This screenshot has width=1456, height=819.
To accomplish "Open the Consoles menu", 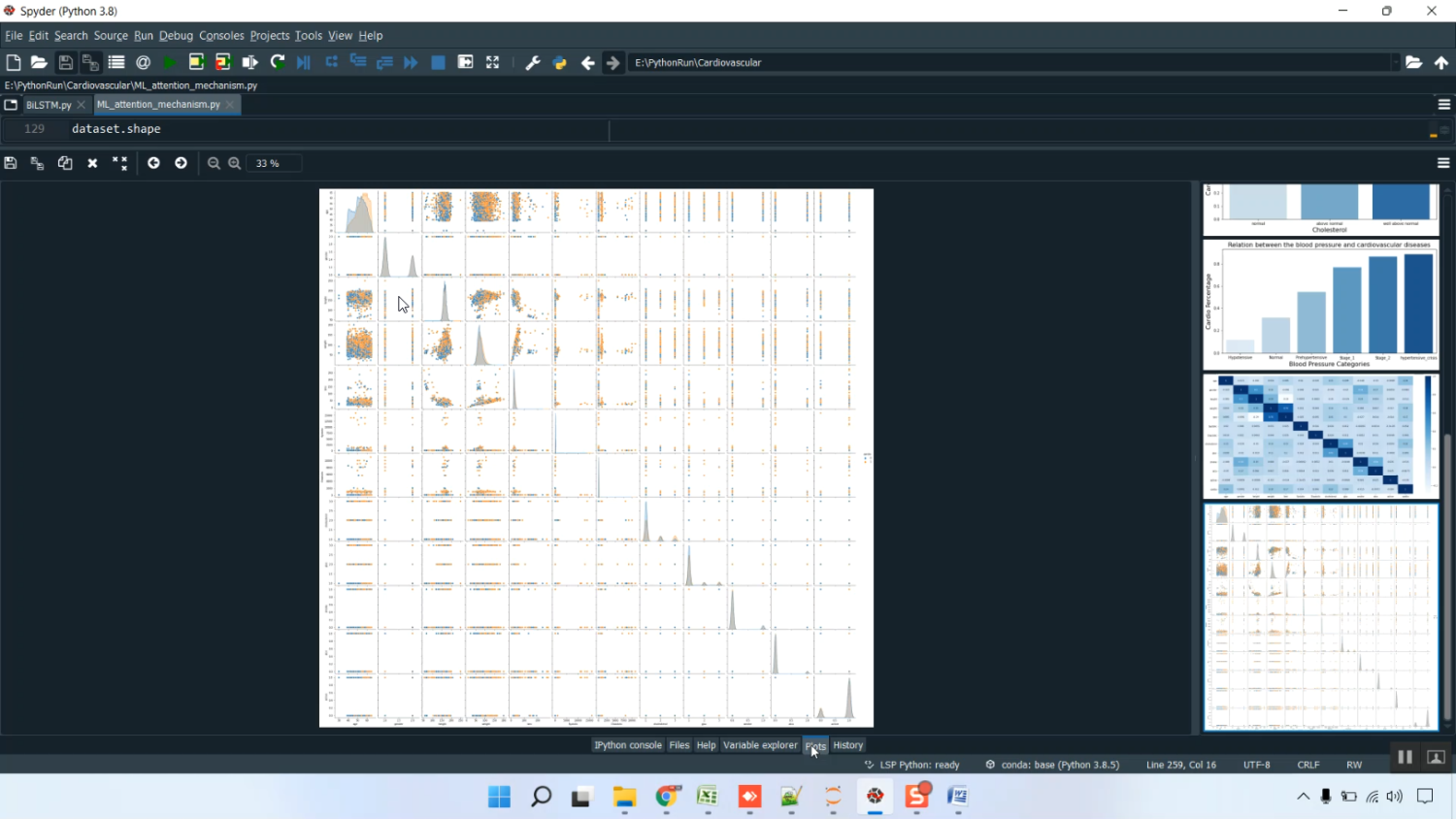I will (x=221, y=35).
